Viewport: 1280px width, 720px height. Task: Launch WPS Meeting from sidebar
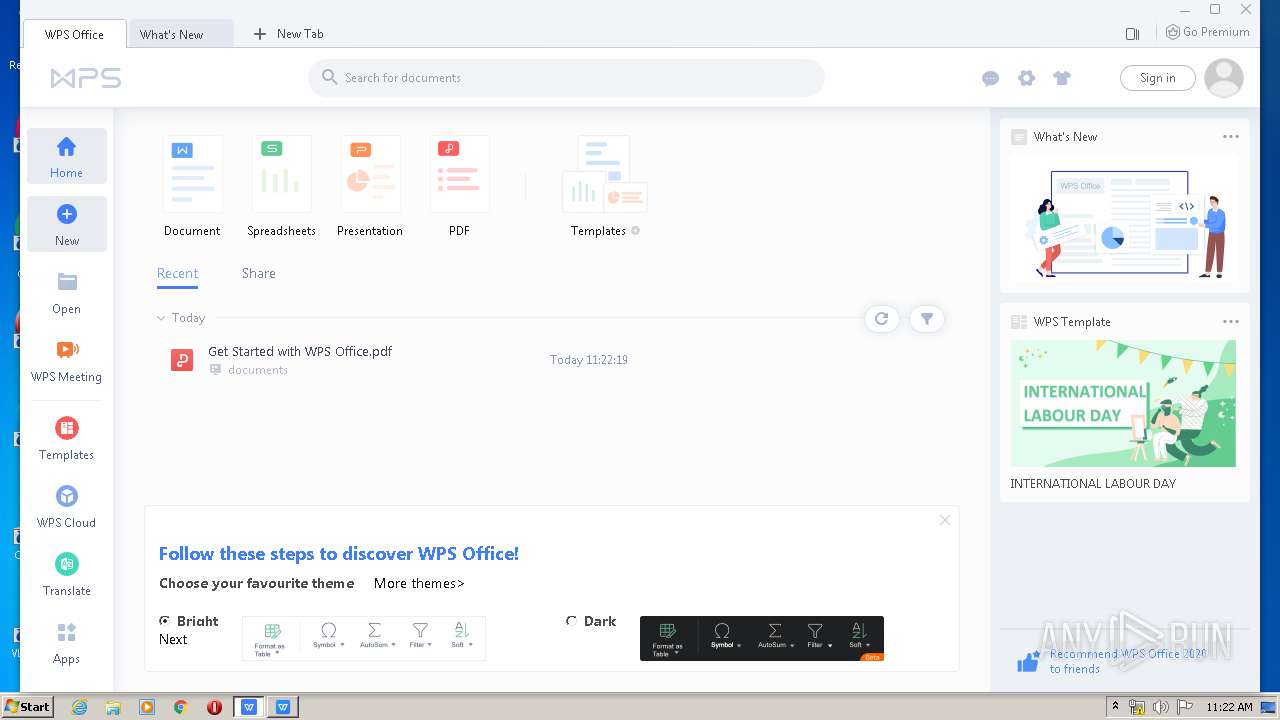point(67,360)
